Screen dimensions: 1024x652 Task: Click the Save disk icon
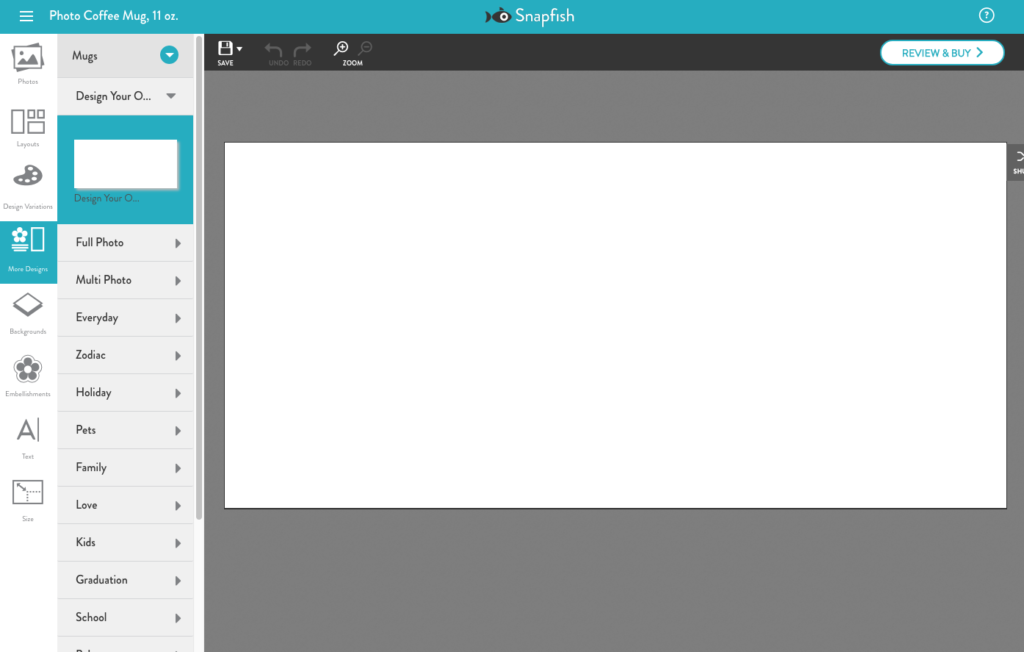225,48
